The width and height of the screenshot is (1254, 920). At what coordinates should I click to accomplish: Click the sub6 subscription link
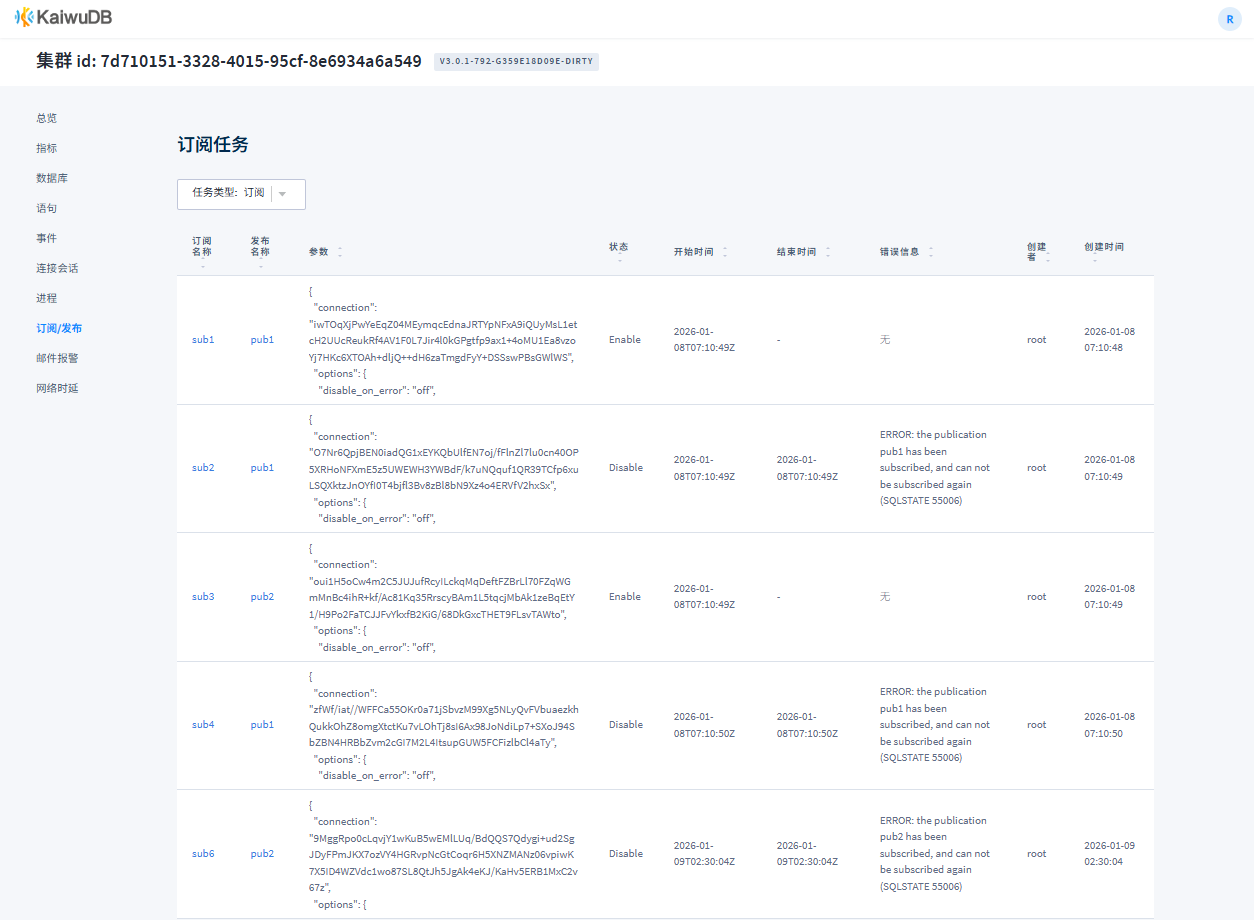tap(203, 854)
